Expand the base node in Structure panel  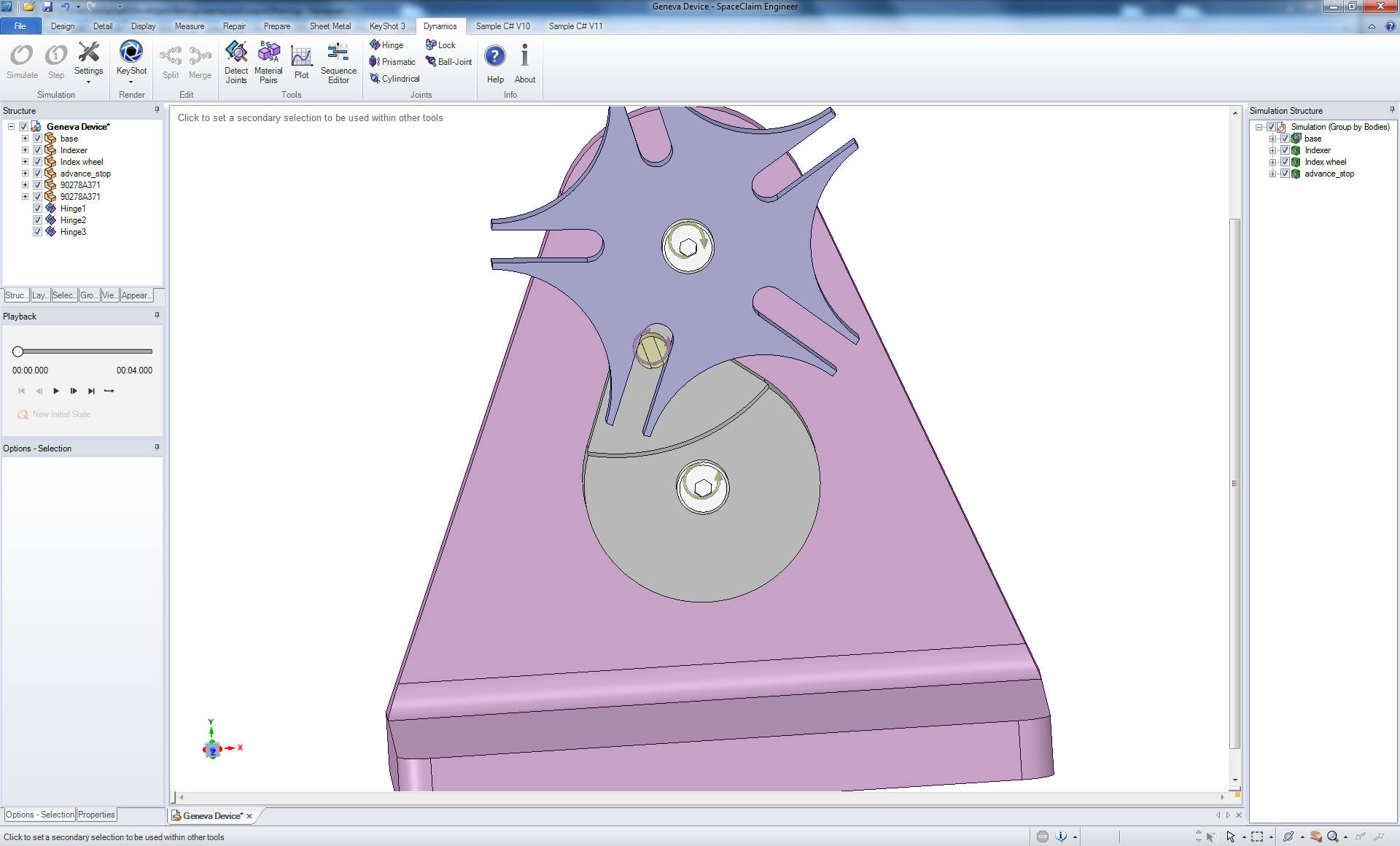click(x=25, y=138)
